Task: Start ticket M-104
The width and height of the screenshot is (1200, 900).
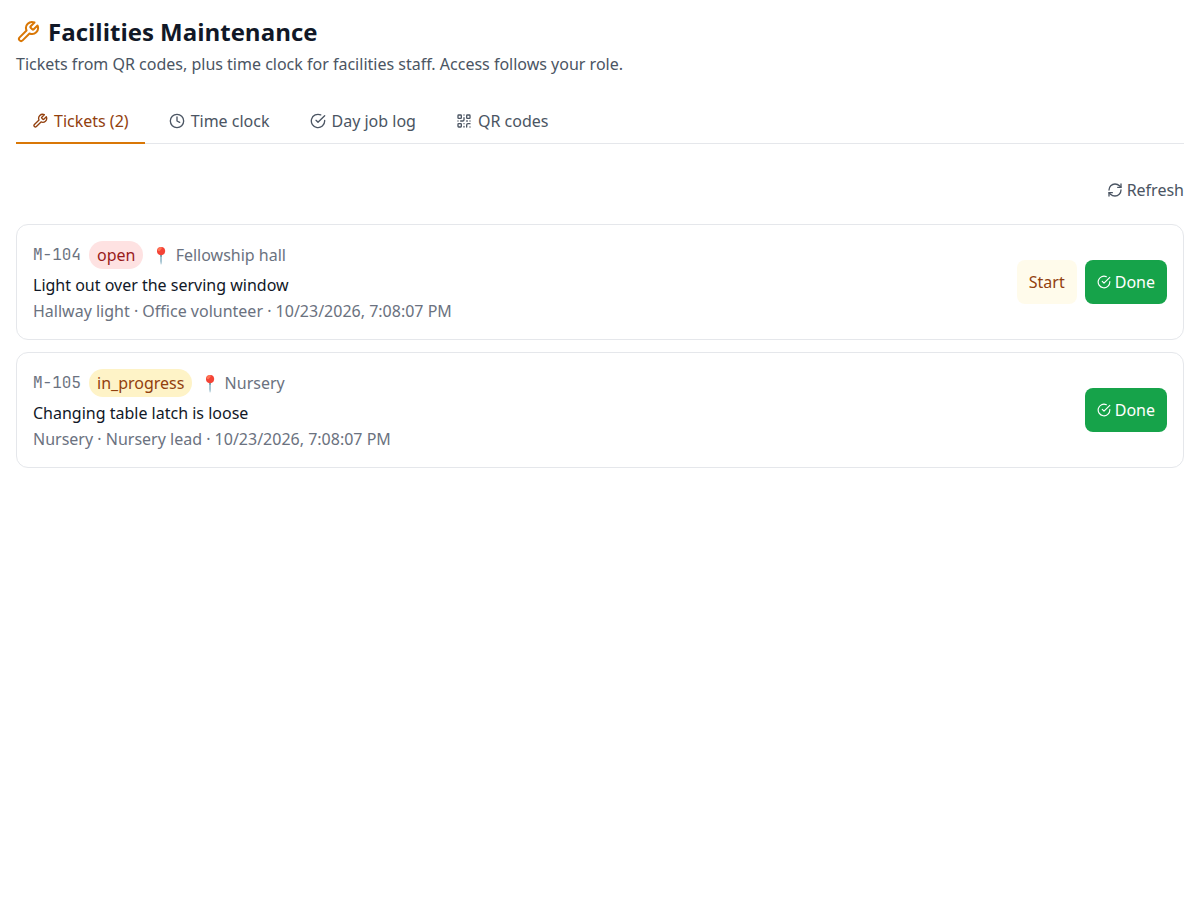Action: [1046, 282]
